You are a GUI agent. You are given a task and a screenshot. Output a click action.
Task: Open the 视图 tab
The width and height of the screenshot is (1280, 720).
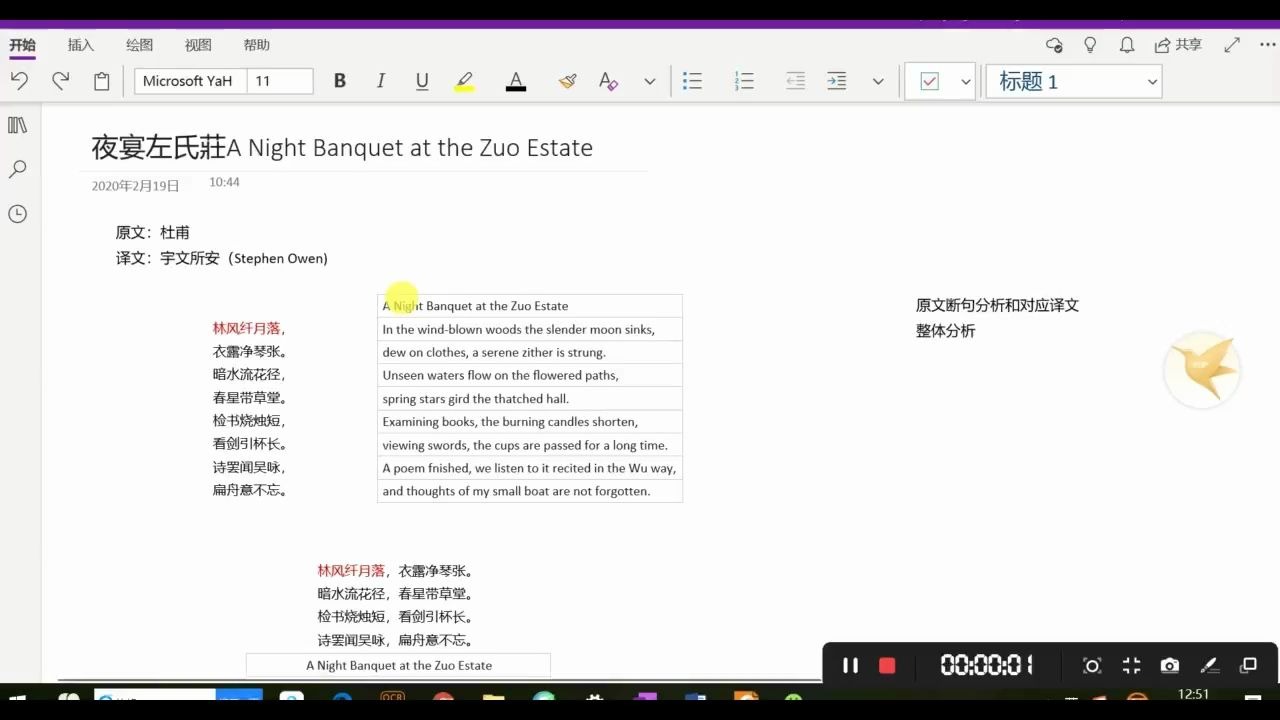[198, 45]
